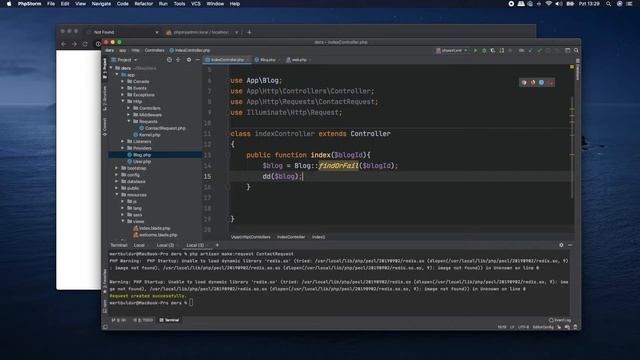The width and height of the screenshot is (640, 360).
Task: Click the expand-all icon in the Project panel
Action: (178, 60)
